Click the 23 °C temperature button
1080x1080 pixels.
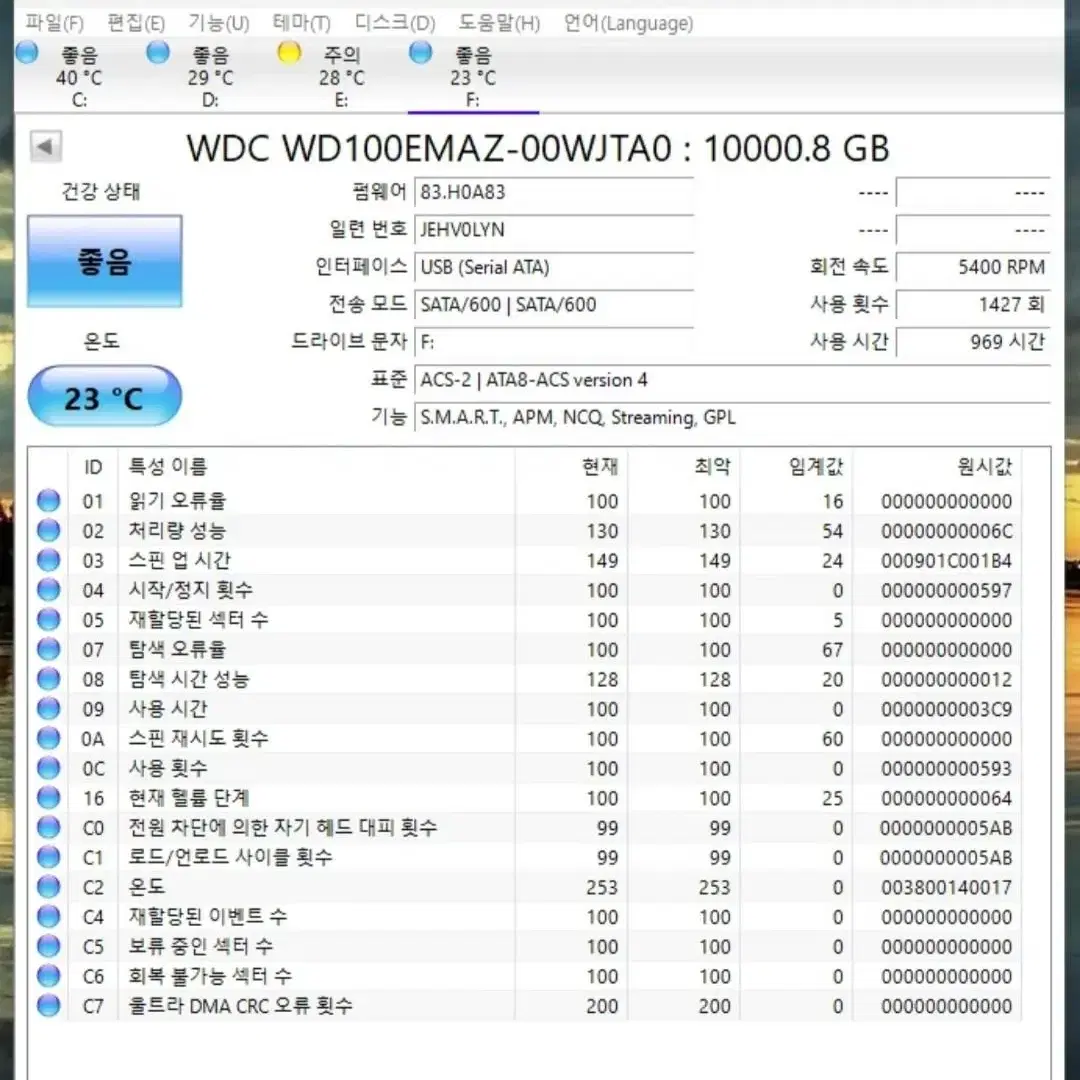point(105,397)
